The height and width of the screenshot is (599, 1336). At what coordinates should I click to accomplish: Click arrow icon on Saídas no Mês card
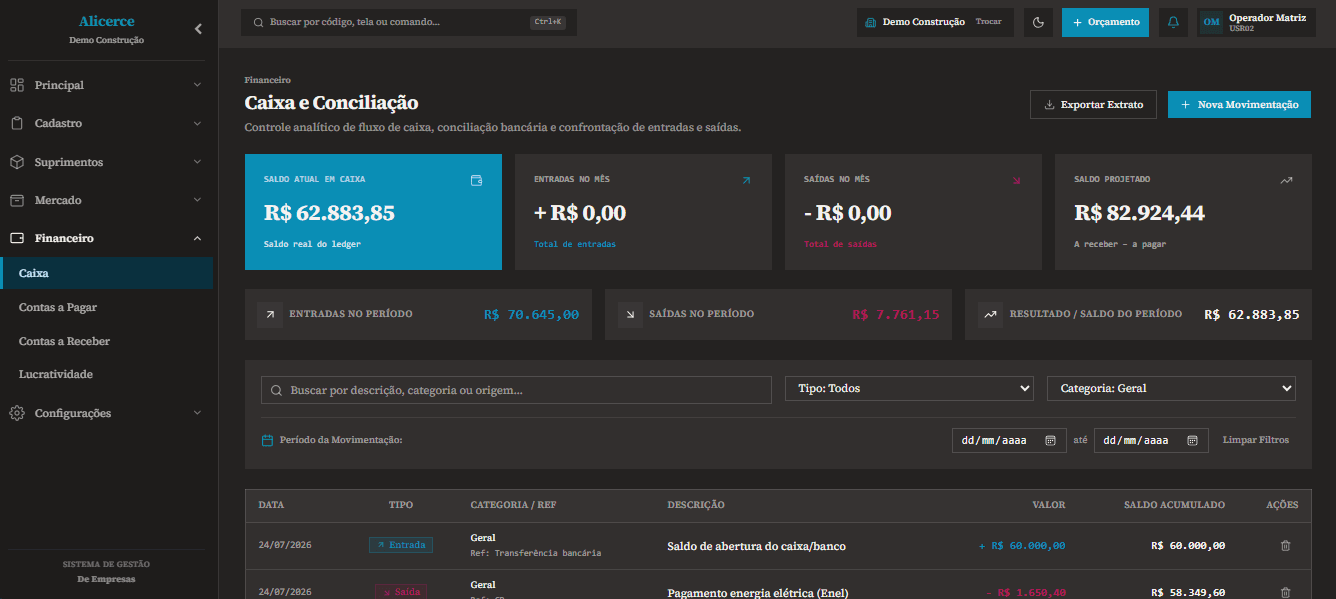[x=1016, y=180]
